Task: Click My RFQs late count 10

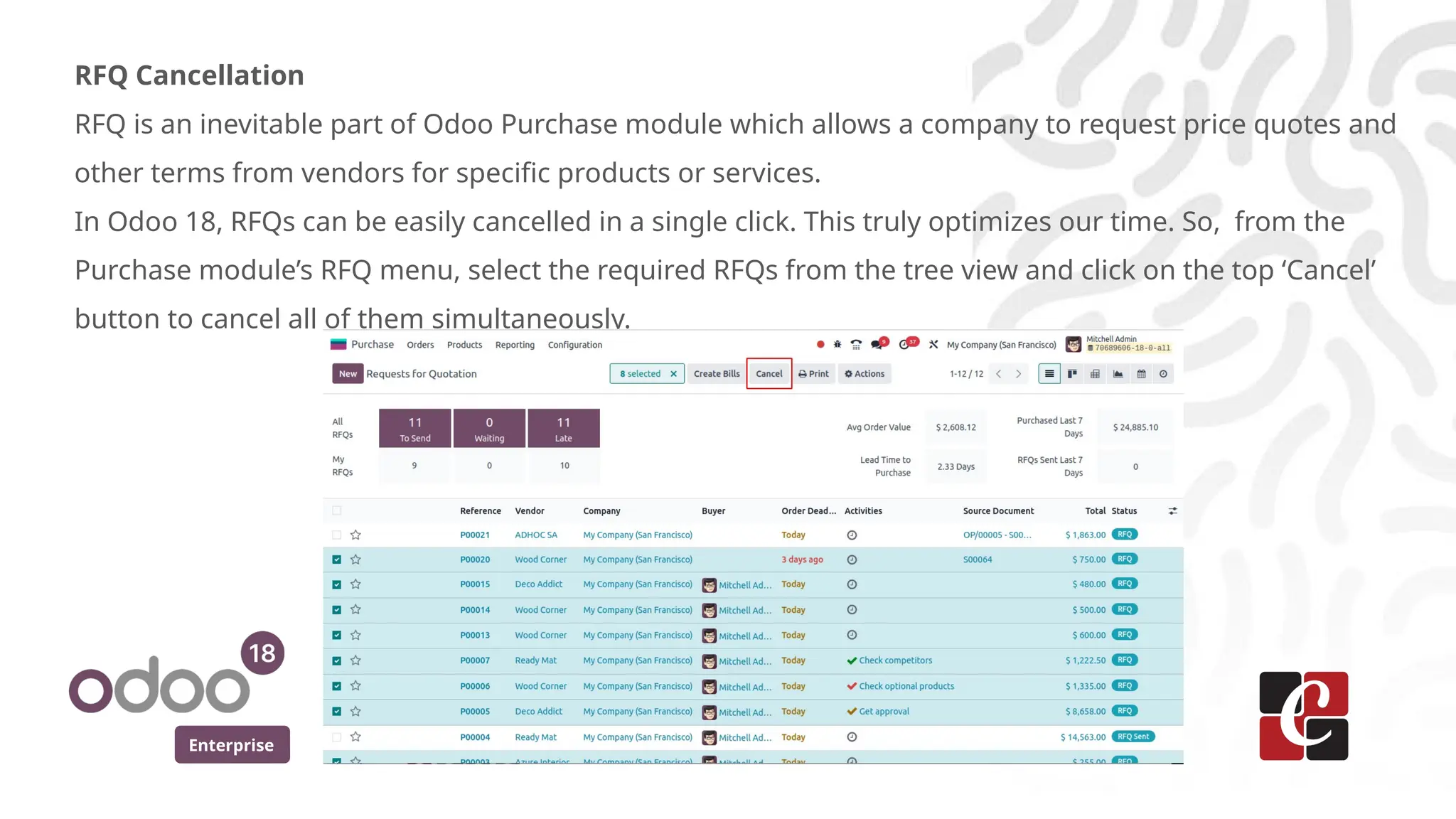Action: (x=564, y=466)
